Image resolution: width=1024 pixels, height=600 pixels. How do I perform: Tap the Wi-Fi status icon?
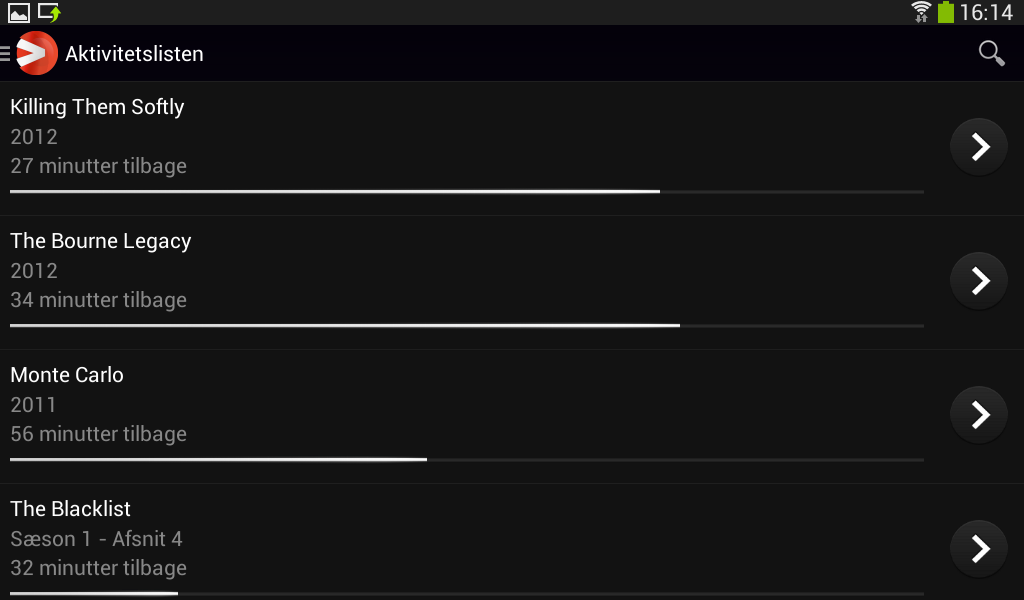pyautogui.click(x=921, y=12)
